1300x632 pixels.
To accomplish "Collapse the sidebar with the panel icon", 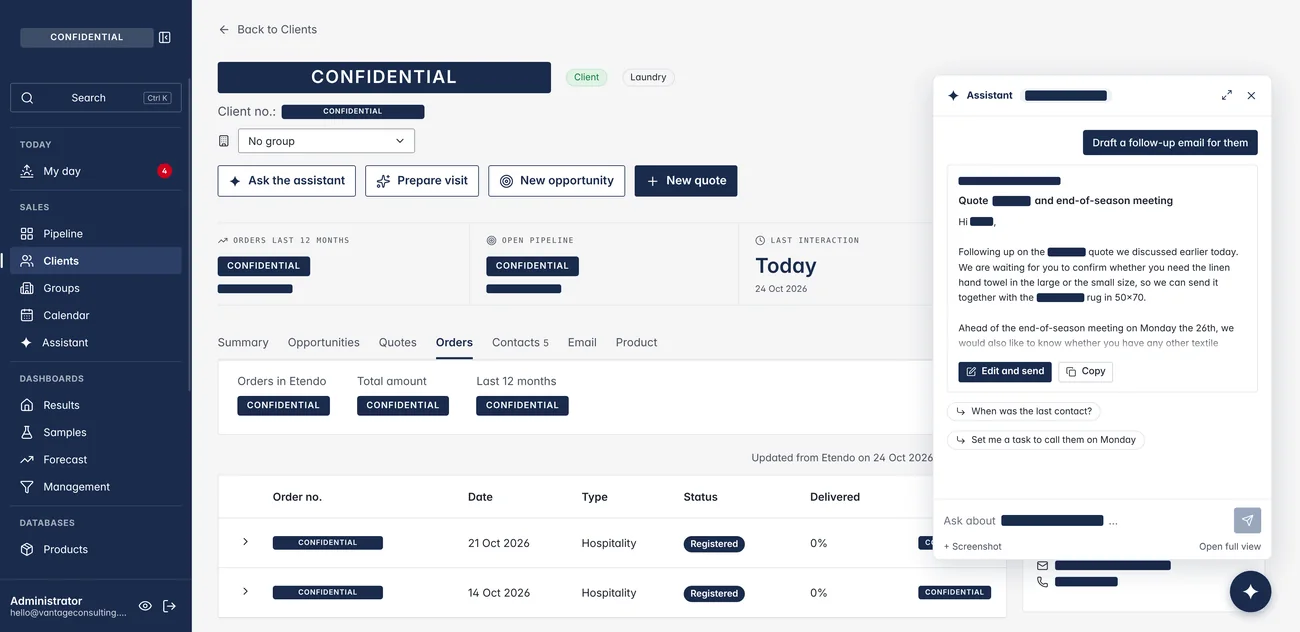I will (x=165, y=37).
